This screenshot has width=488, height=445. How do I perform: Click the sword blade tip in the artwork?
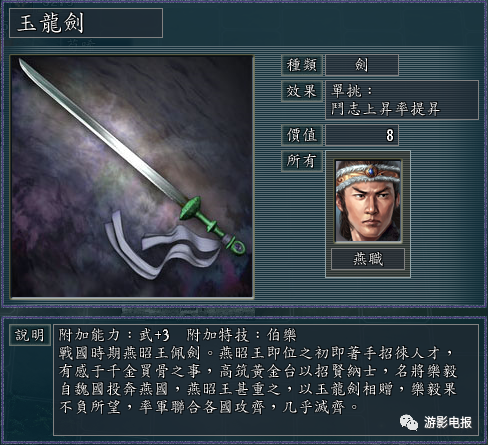[23, 63]
